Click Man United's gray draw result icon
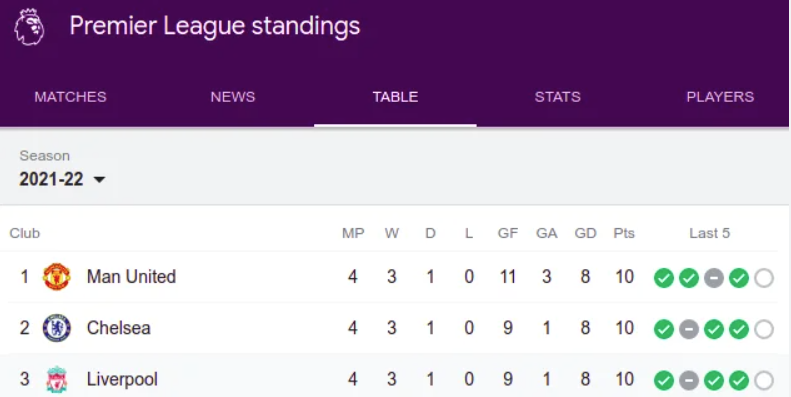The width and height of the screenshot is (791, 397). 714,278
